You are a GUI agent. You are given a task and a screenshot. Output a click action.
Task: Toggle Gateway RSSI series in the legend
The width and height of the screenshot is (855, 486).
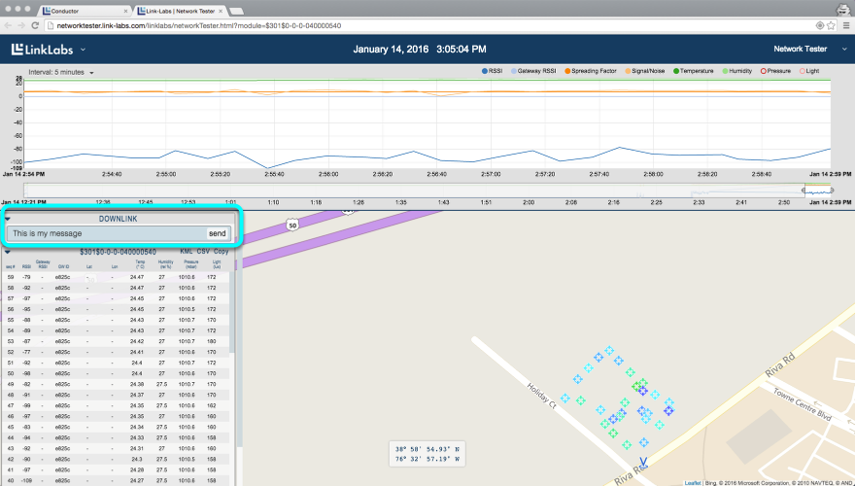coord(535,71)
